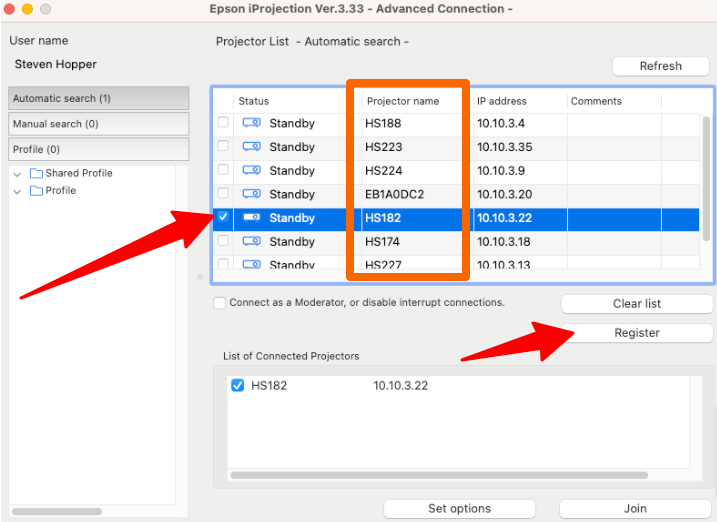This screenshot has height=522, width=717.
Task: Click IP address 10.10.3.20
Action: click(504, 194)
